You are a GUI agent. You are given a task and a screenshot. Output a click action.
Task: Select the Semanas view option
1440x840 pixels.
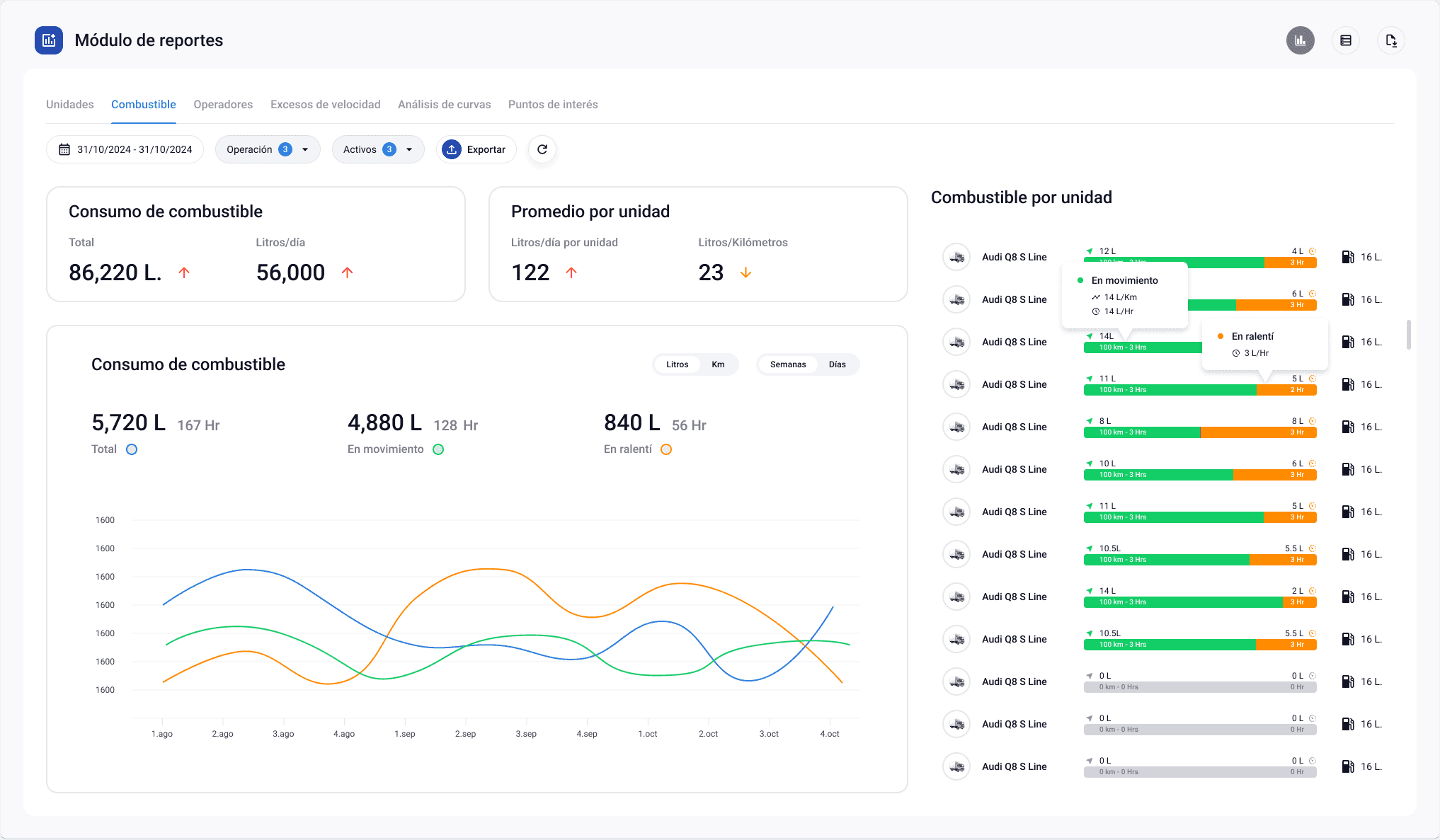tap(787, 364)
